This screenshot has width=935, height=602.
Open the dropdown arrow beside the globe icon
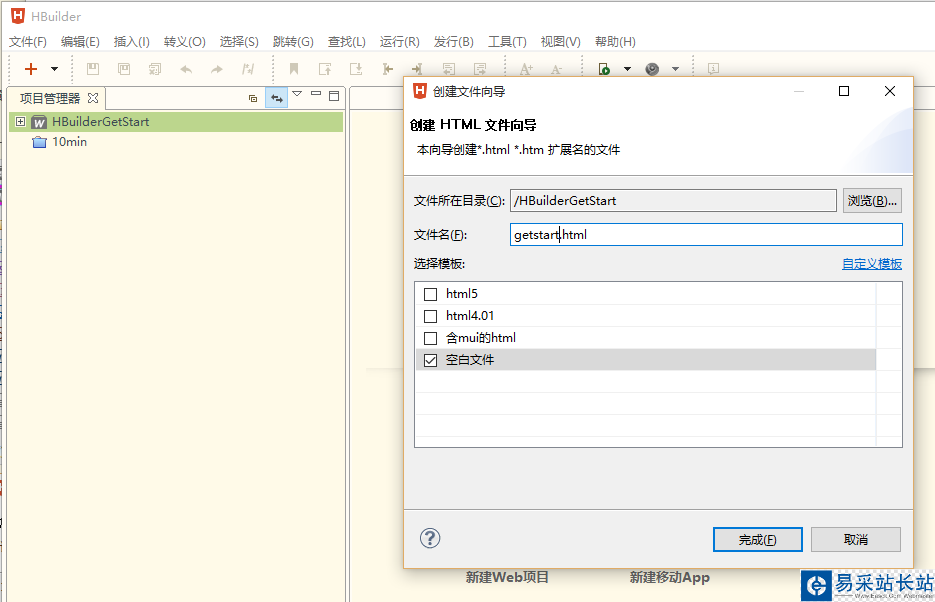point(676,69)
